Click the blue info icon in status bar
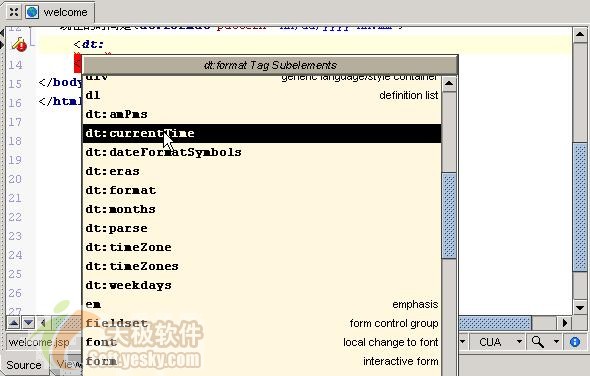590x376 pixels. point(575,342)
